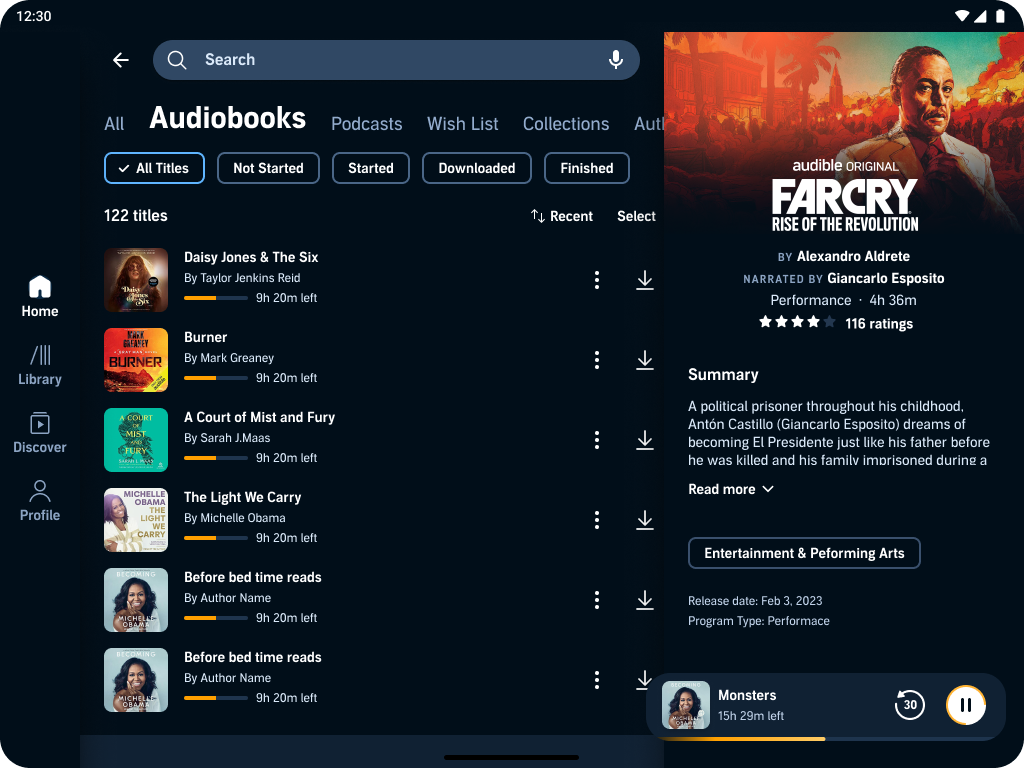Viewport: 1024px width, 768px height.
Task: Filter by Downloaded titles
Action: tap(477, 168)
